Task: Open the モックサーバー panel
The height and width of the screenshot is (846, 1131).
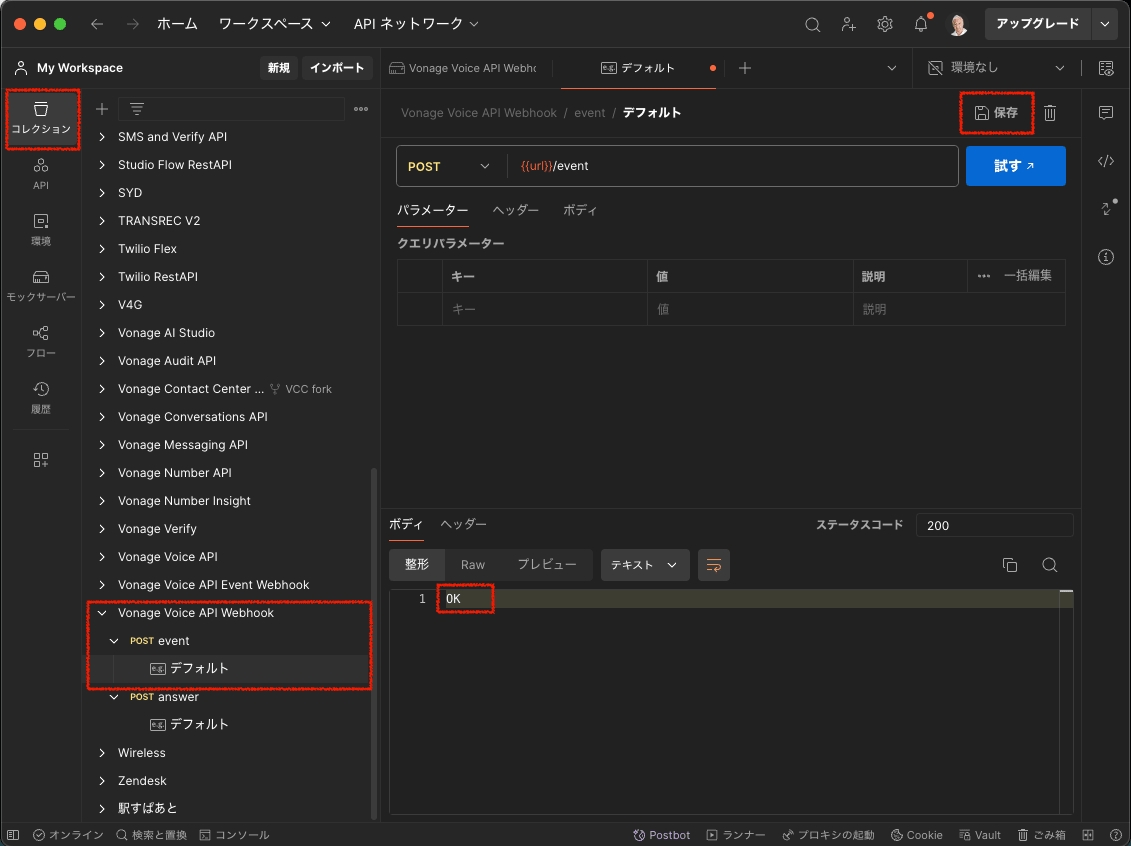Action: pos(41,287)
